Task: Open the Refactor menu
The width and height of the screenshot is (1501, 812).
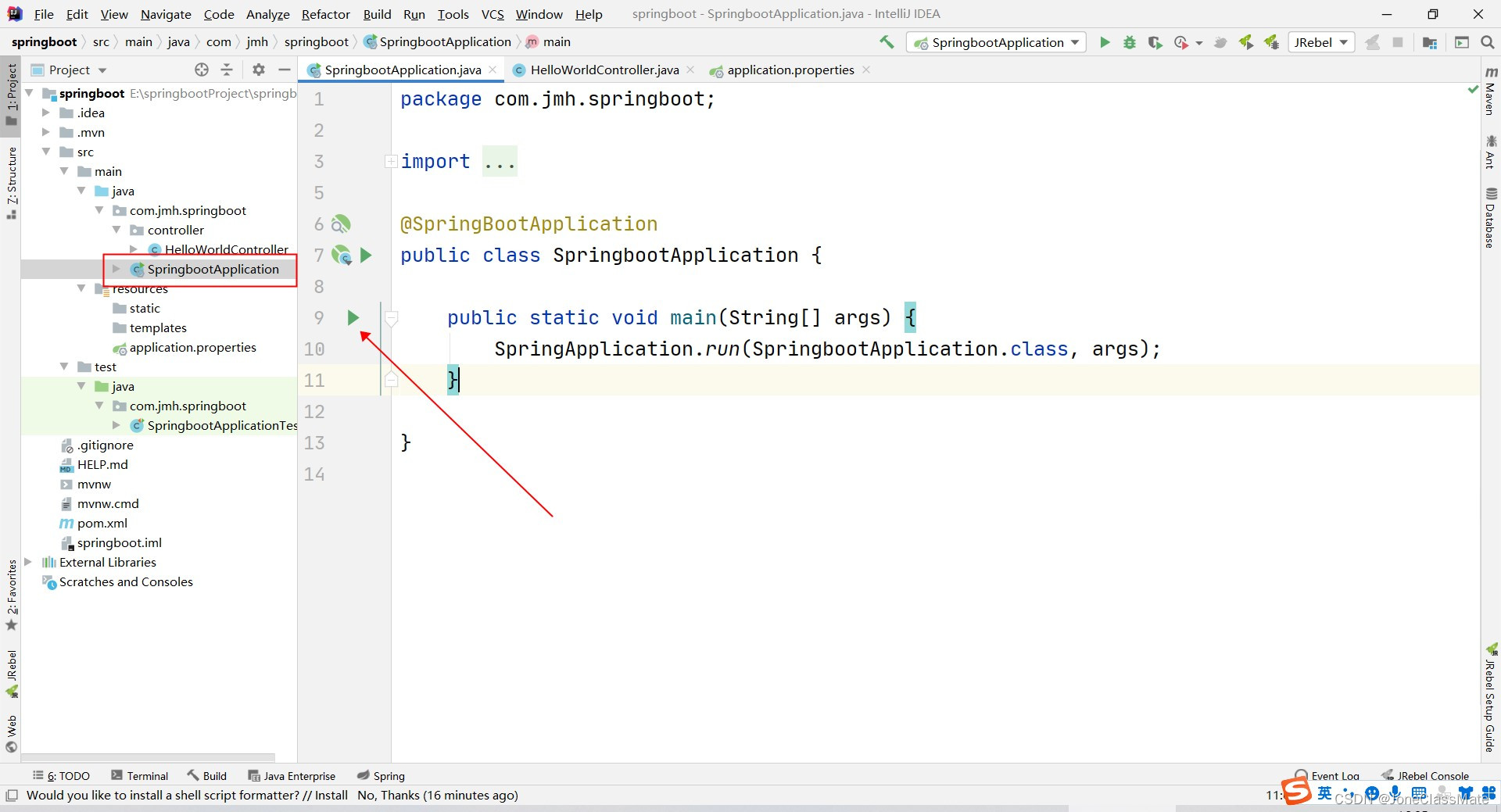Action: click(325, 14)
